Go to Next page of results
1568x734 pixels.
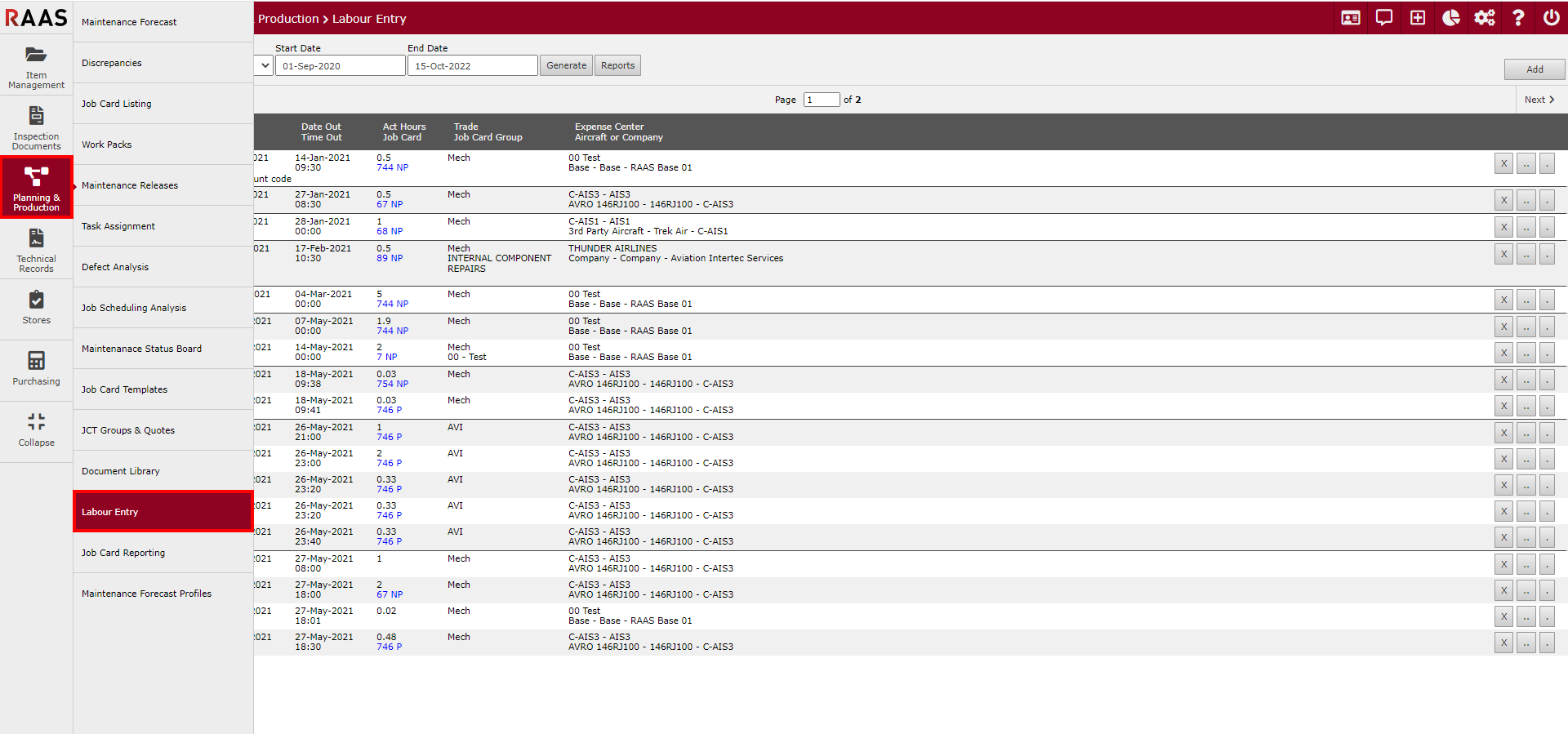[1539, 100]
